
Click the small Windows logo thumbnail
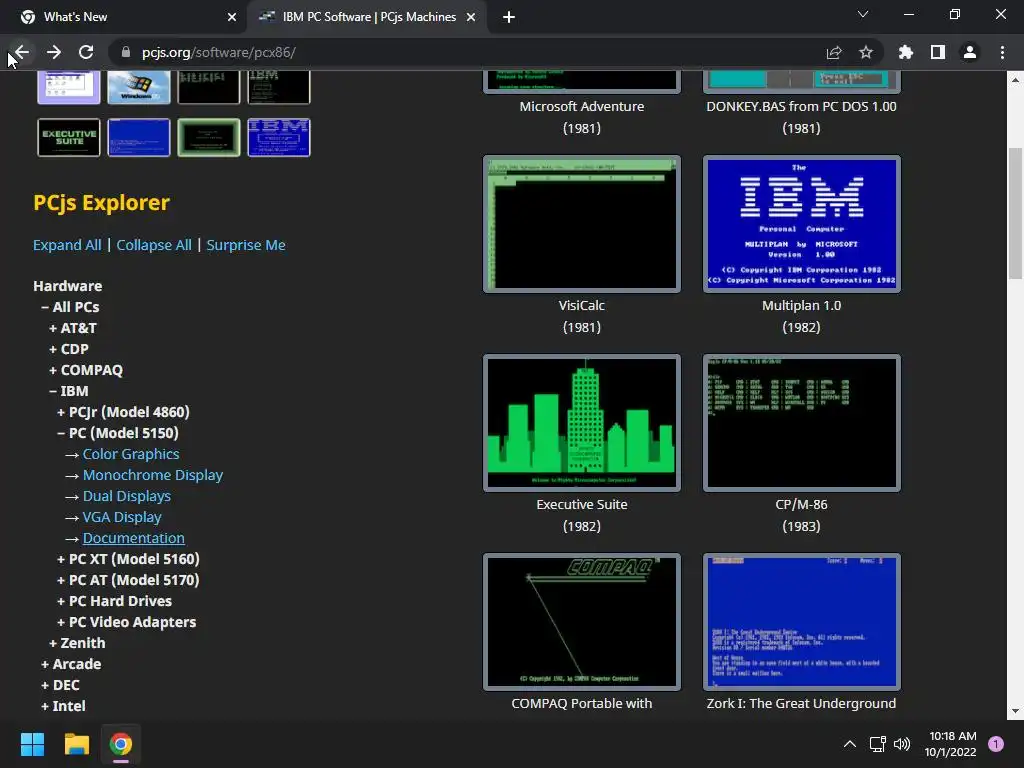click(x=138, y=88)
